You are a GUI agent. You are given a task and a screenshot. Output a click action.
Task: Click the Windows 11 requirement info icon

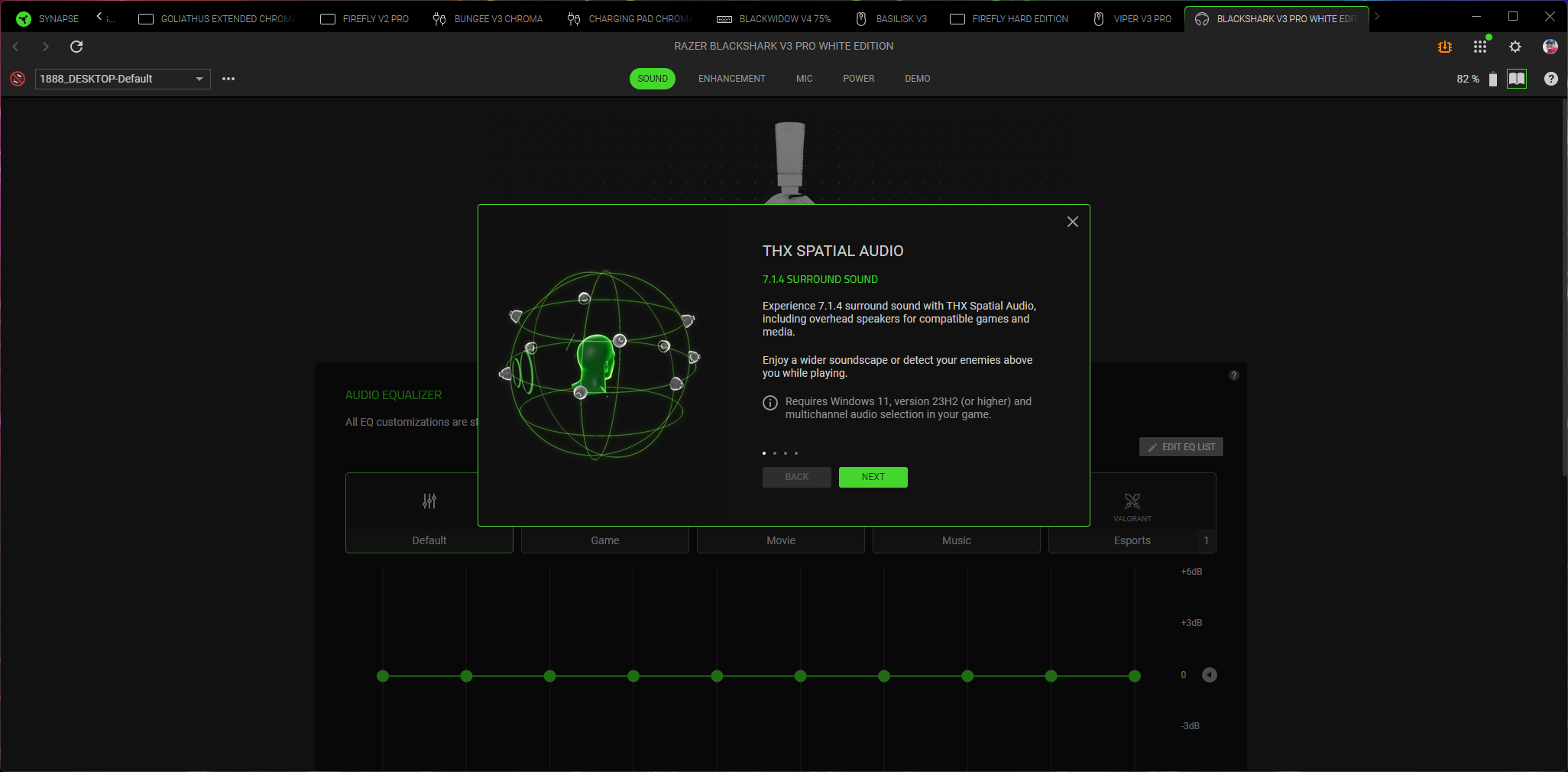pyautogui.click(x=770, y=403)
